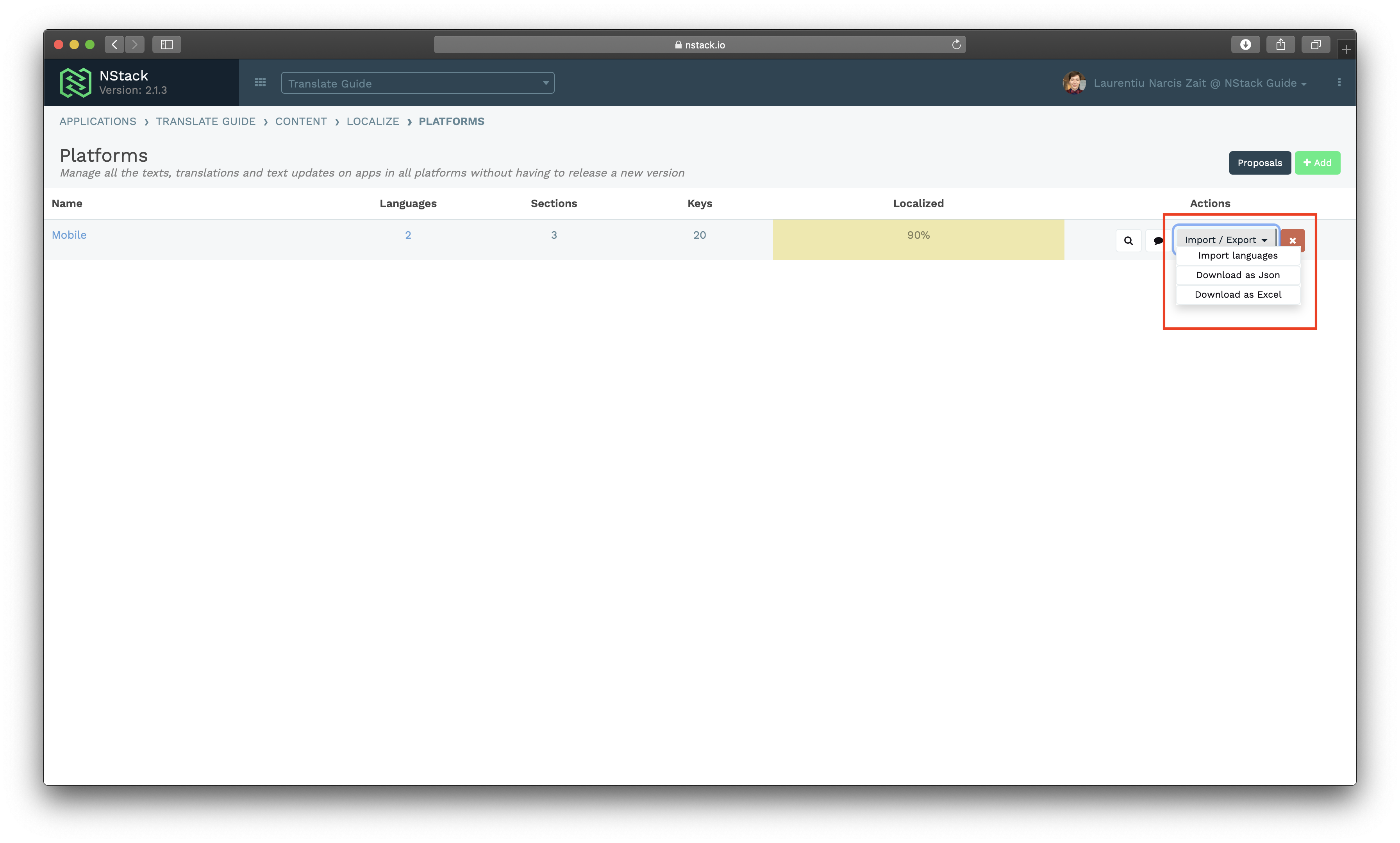Go back with Safari back arrow
Screen dimensions: 1400x843
click(x=114, y=44)
